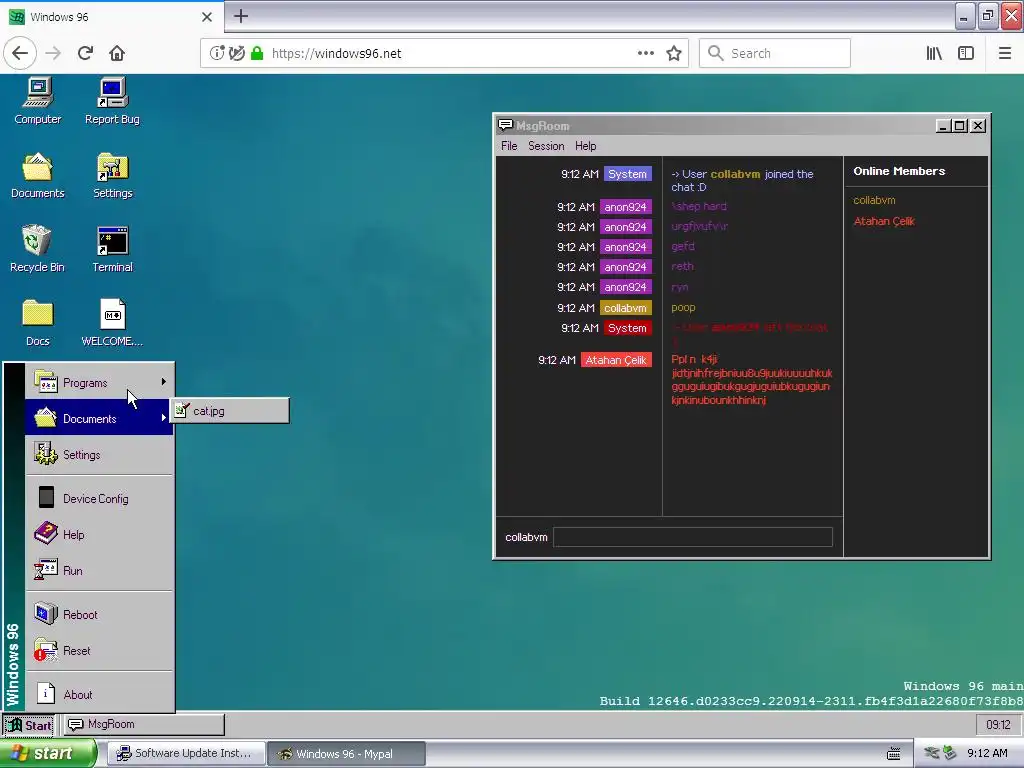1024x768 pixels.
Task: Bookmark this page with the star icon
Action: click(x=674, y=53)
